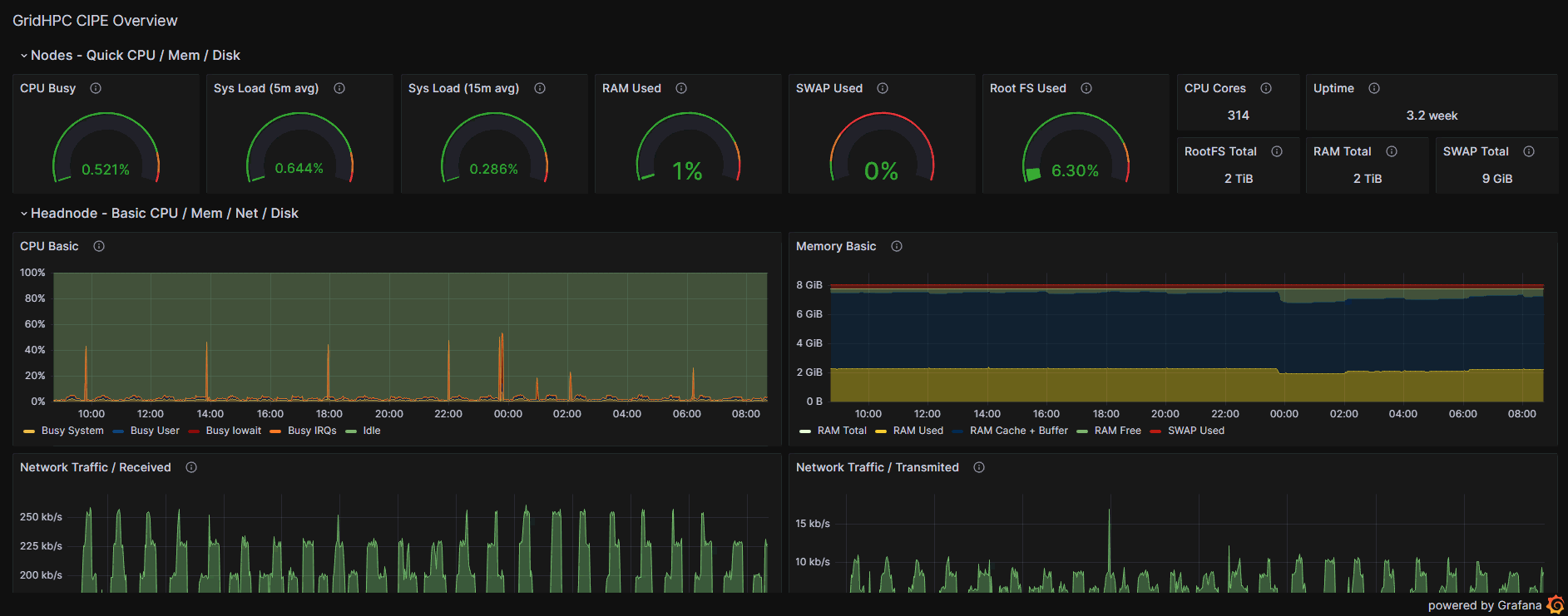
Task: Click the powered by Grafana link
Action: [1485, 605]
